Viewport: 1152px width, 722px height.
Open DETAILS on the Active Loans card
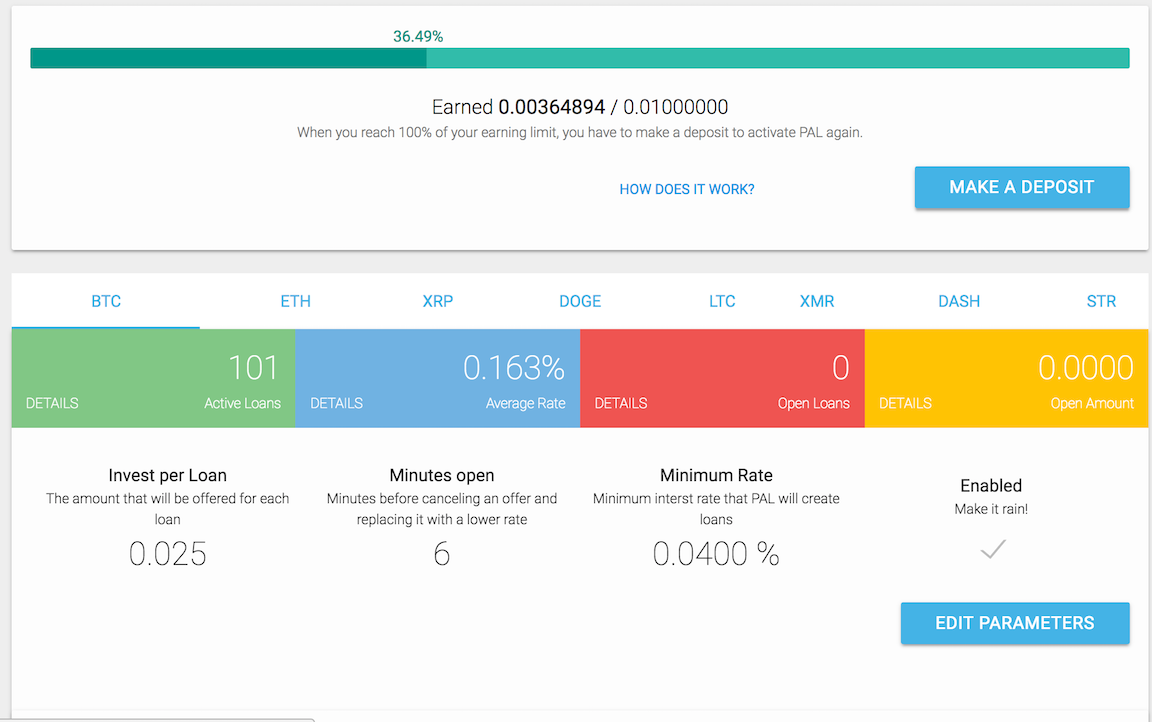point(52,403)
